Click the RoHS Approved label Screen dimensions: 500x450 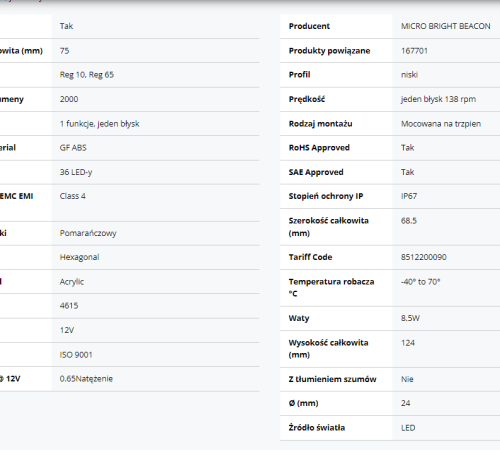319,148
